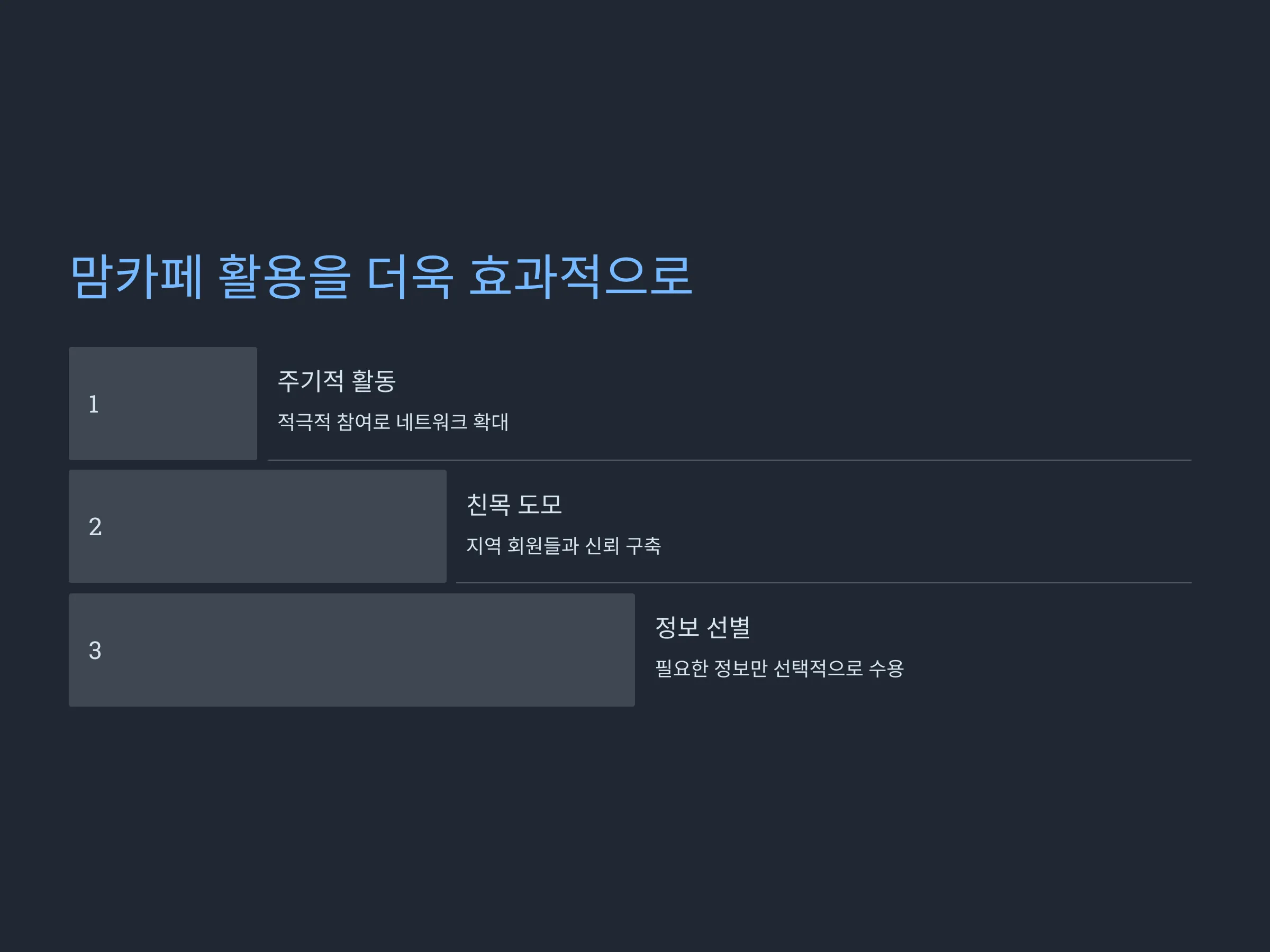The height and width of the screenshot is (952, 1270).
Task: Select the number 3 in the third box
Action: (x=95, y=650)
